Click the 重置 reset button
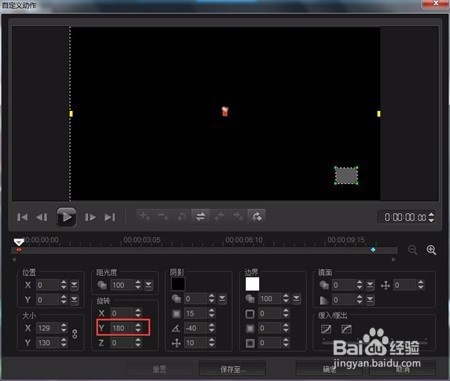450x381 pixels. click(x=159, y=369)
